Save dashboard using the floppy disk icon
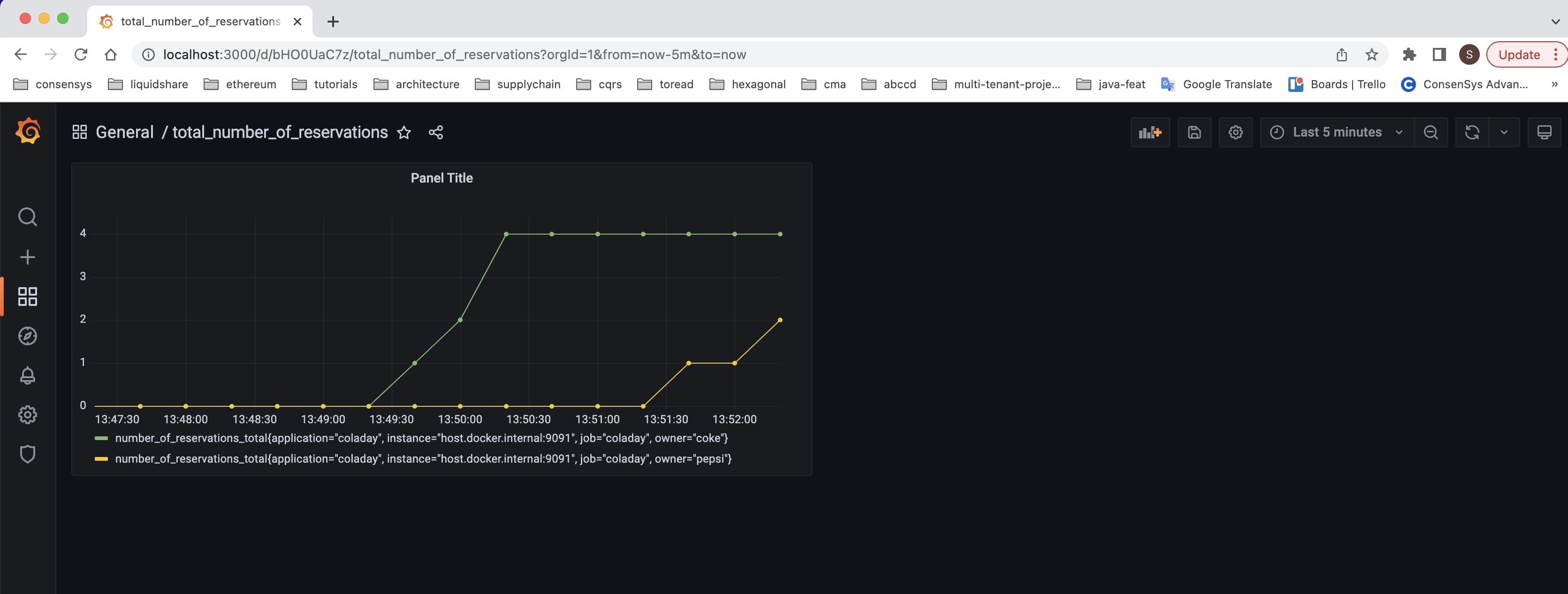Viewport: 1568px width, 594px height. point(1194,132)
